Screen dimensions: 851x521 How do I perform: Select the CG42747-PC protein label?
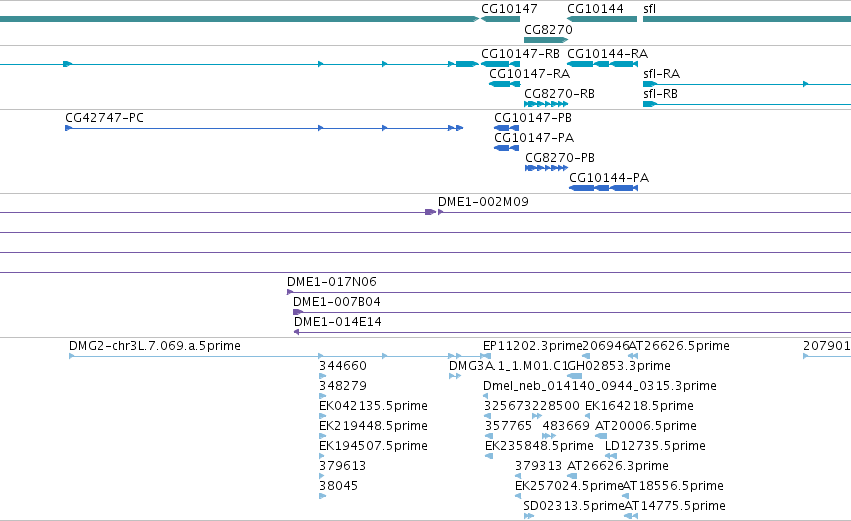[104, 118]
